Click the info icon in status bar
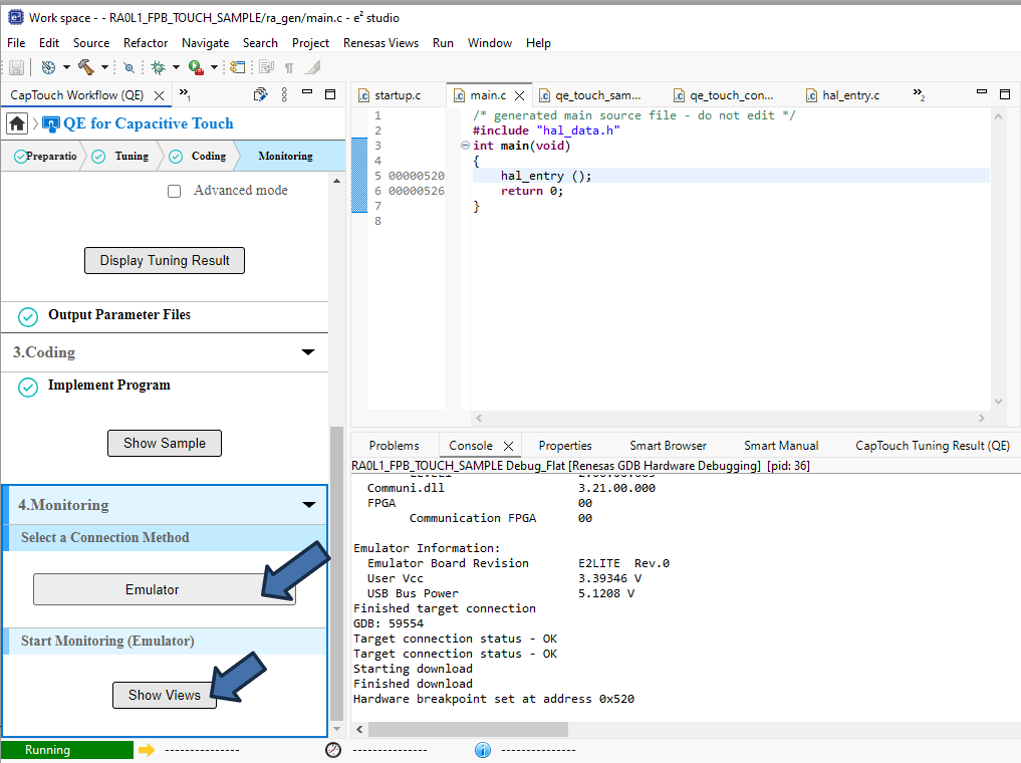This screenshot has height=763, width=1021. (x=482, y=750)
